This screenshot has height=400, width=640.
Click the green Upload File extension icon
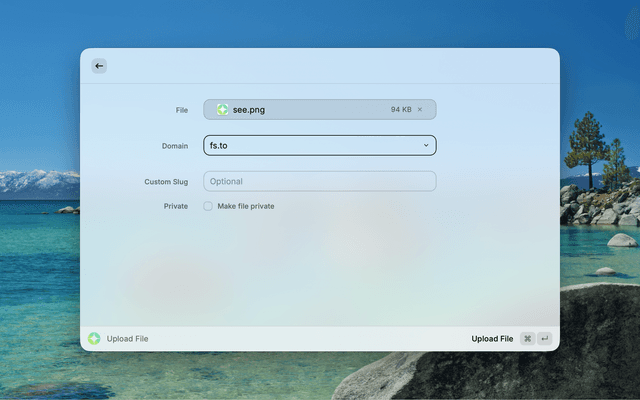point(94,339)
